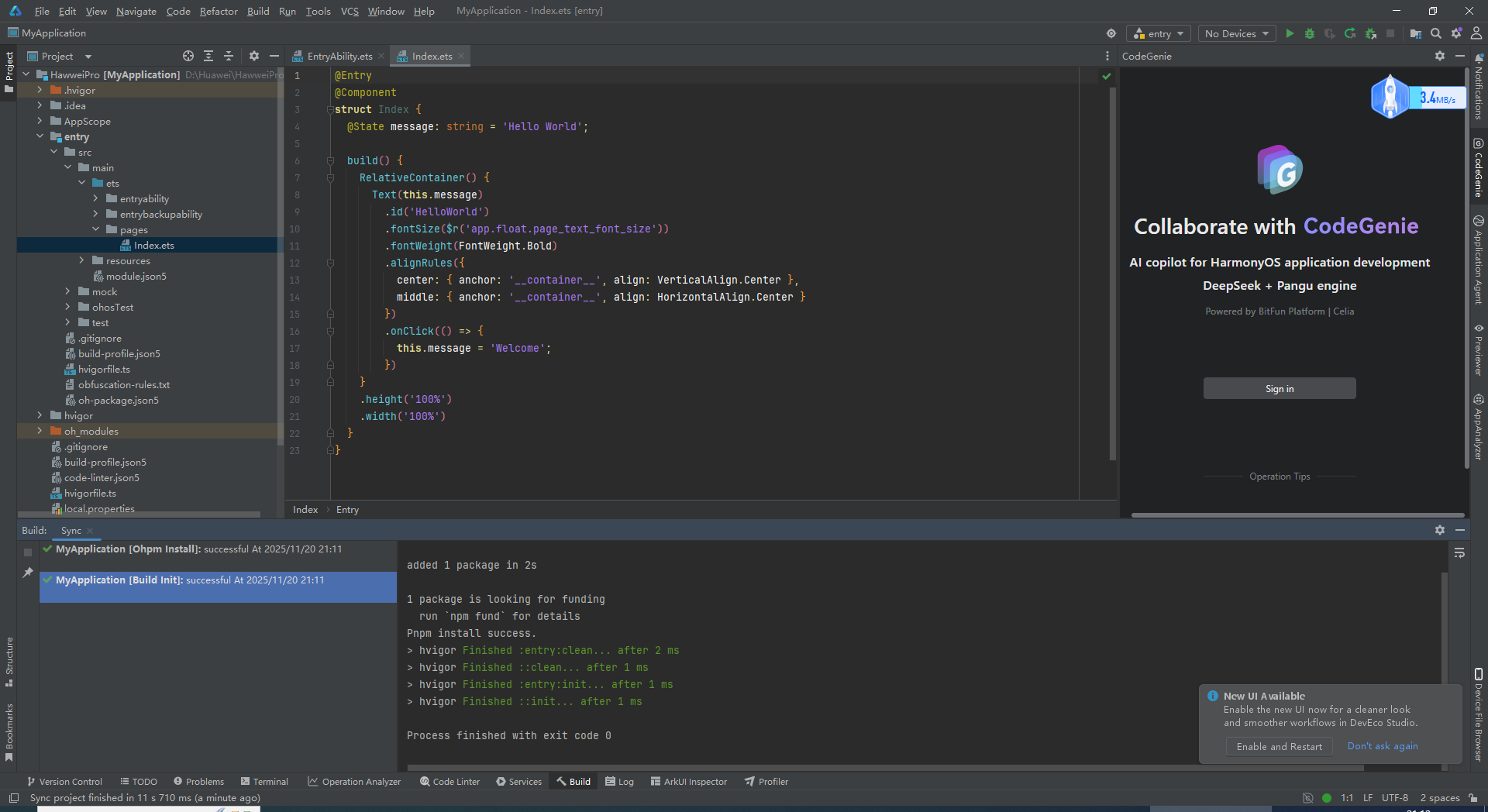Open the Profiler tool tab
Image resolution: width=1488 pixels, height=812 pixels.
coord(766,782)
